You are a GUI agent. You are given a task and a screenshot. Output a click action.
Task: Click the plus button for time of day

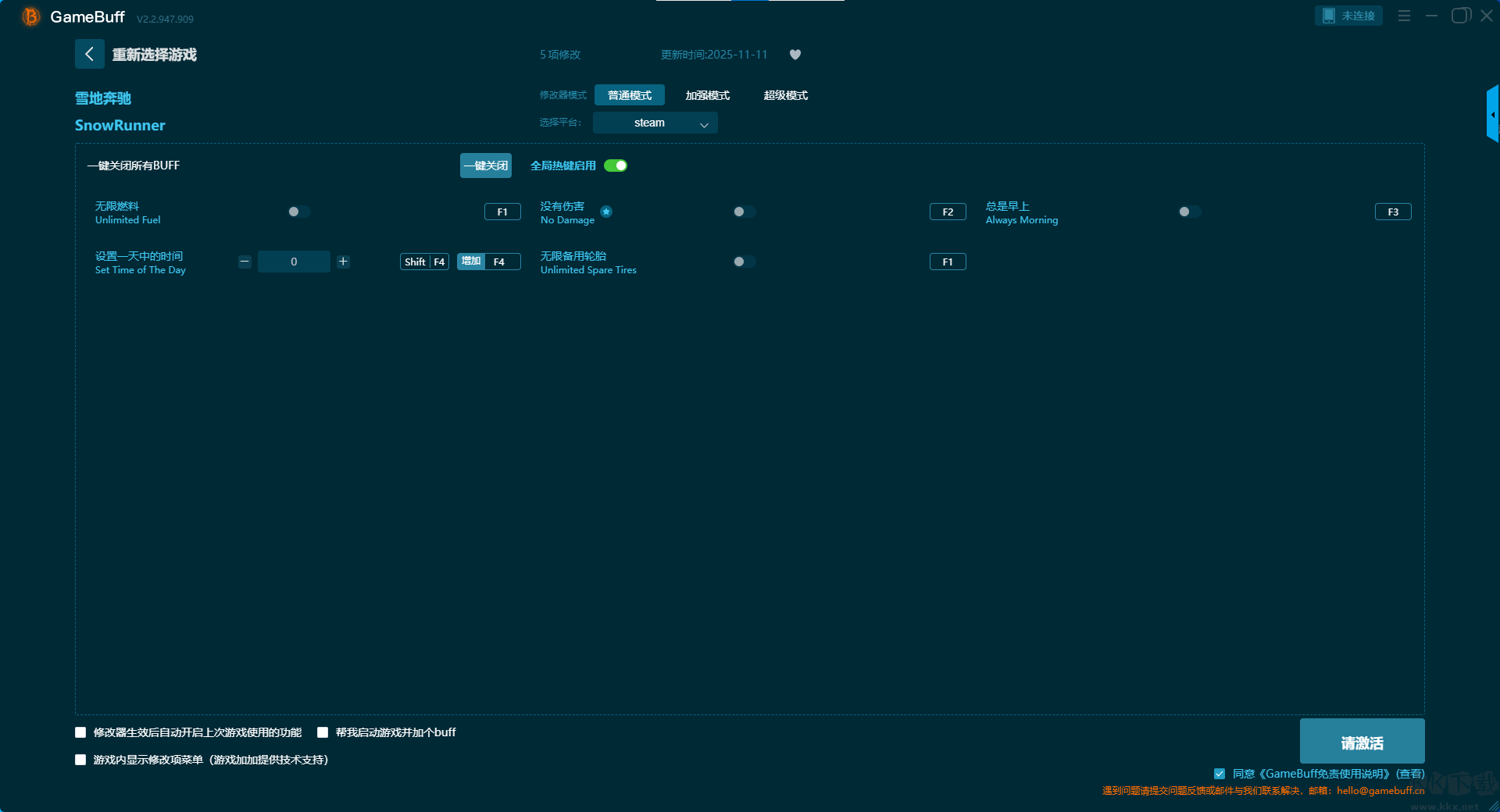pos(343,262)
